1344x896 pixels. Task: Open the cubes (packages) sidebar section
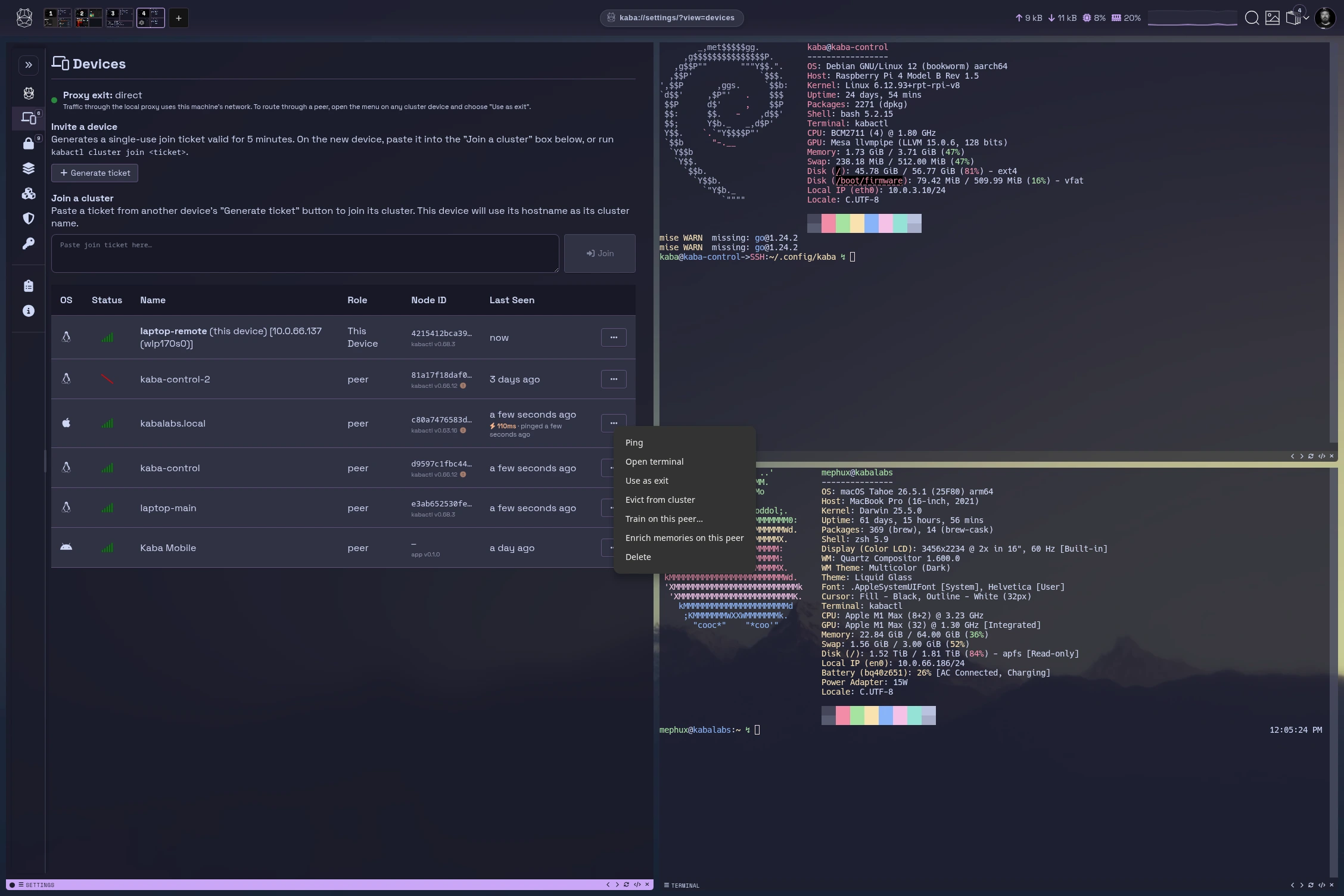pyautogui.click(x=29, y=194)
